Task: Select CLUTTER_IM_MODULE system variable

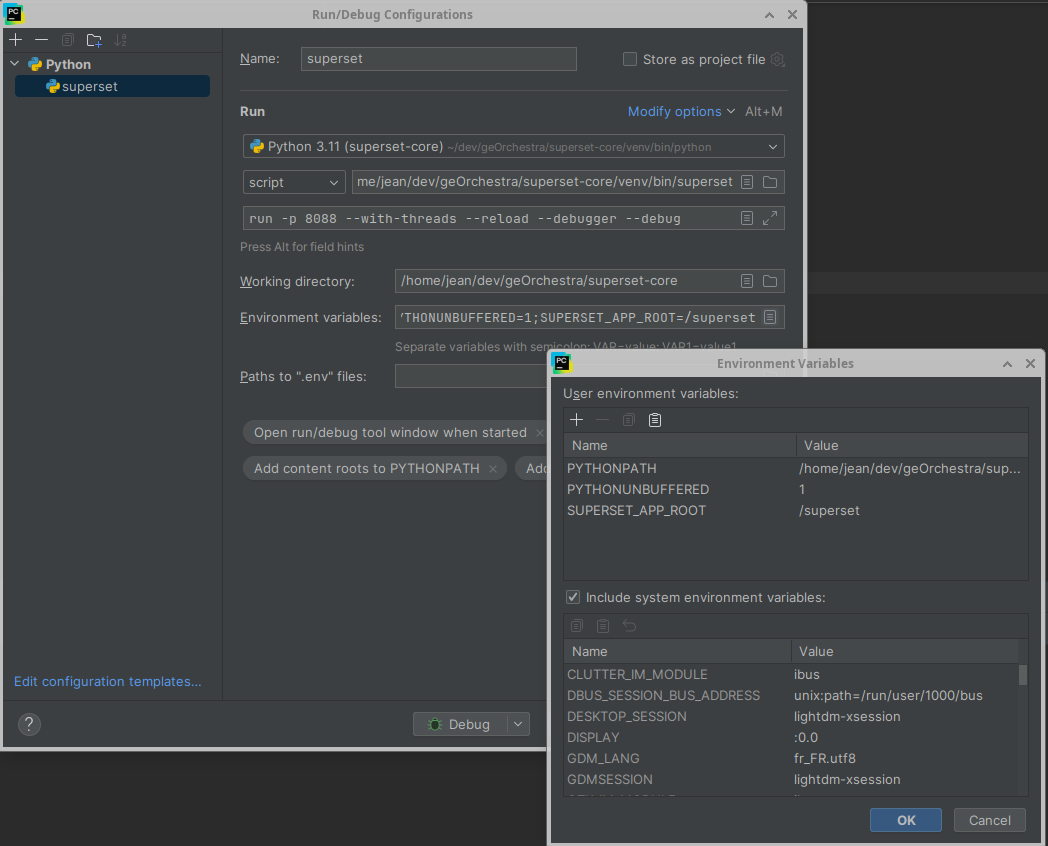Action: point(791,674)
